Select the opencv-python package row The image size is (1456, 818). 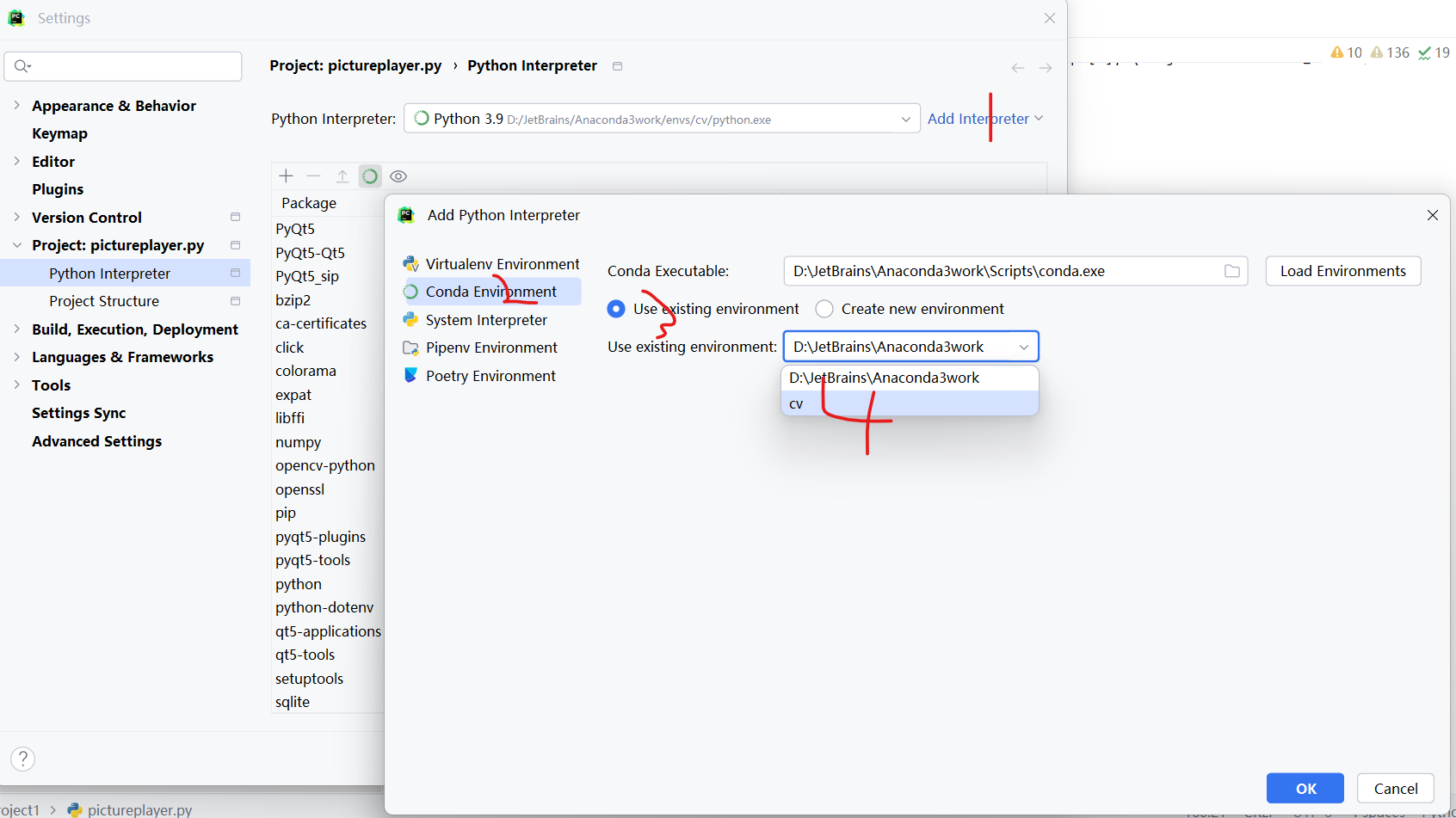(325, 465)
